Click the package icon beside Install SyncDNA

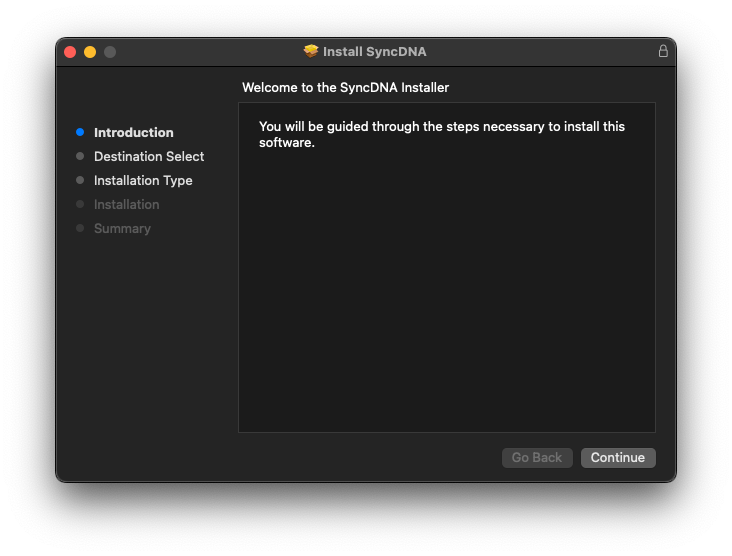tap(311, 51)
